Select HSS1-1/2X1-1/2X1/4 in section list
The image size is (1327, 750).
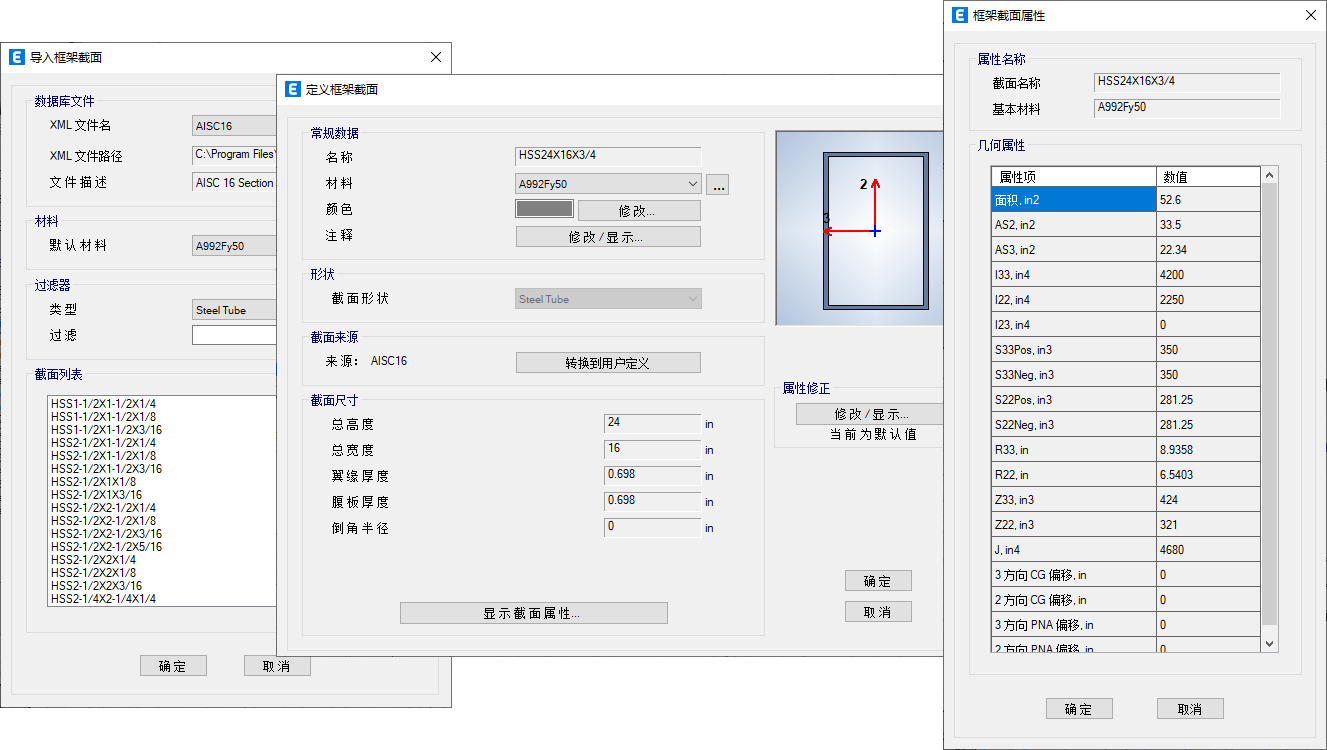[x=104, y=404]
